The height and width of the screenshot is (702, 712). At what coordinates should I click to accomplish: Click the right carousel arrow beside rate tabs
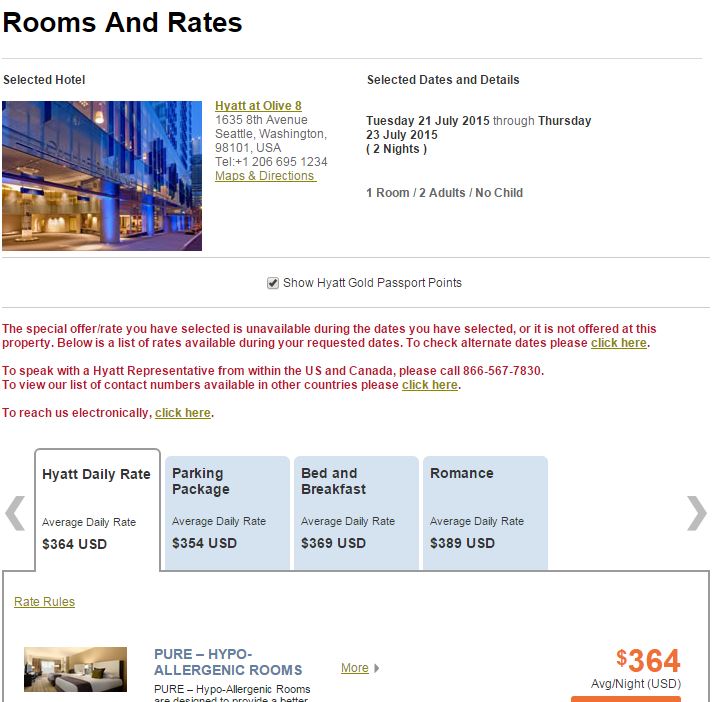click(697, 513)
